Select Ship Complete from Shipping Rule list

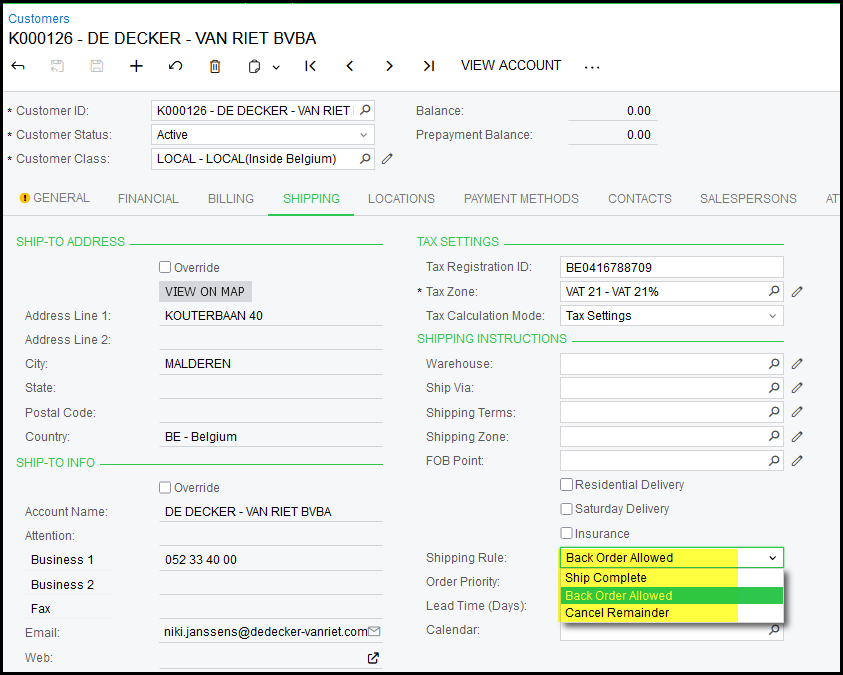(606, 578)
